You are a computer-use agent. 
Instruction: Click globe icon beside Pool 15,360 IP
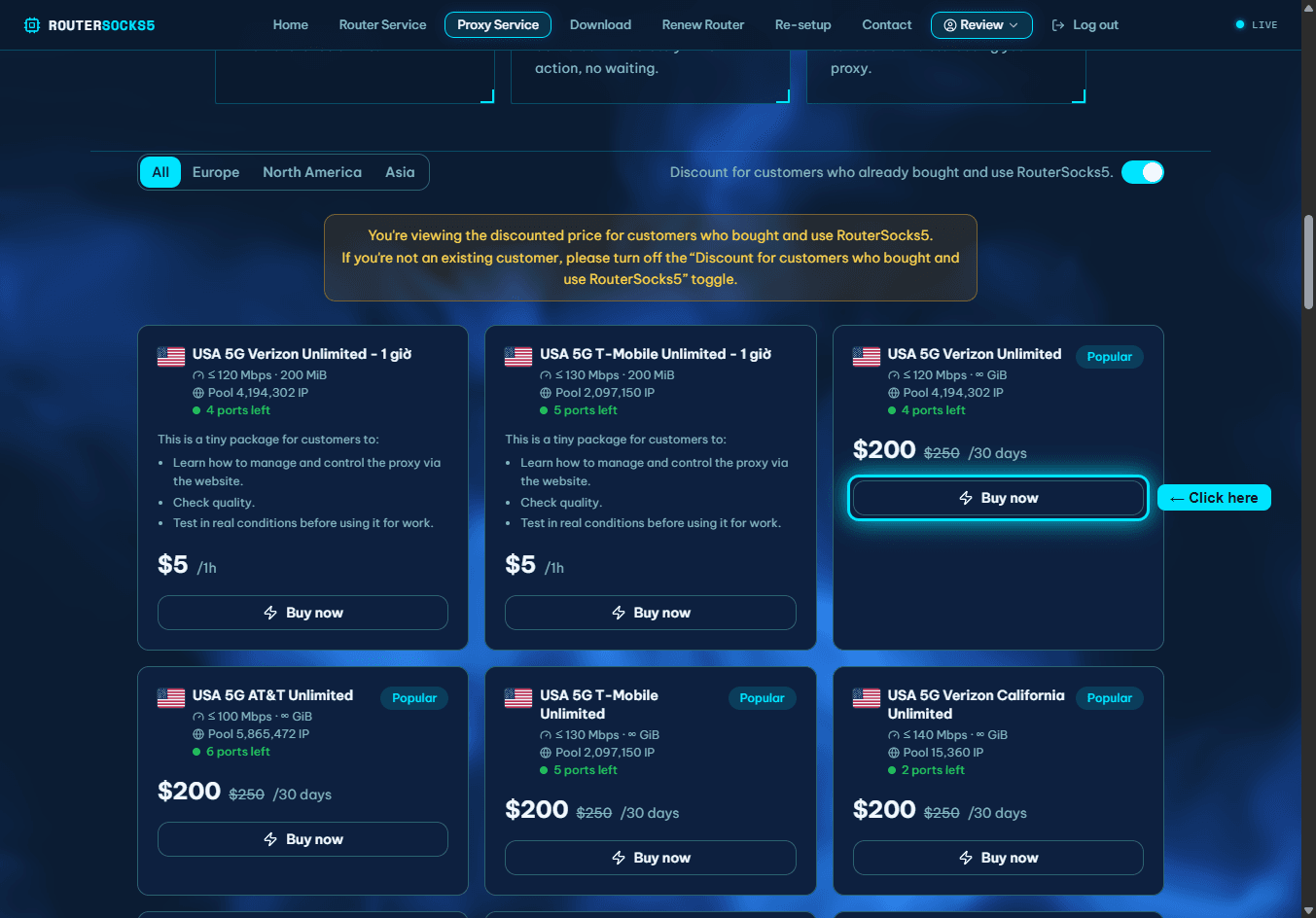pyautogui.click(x=894, y=753)
